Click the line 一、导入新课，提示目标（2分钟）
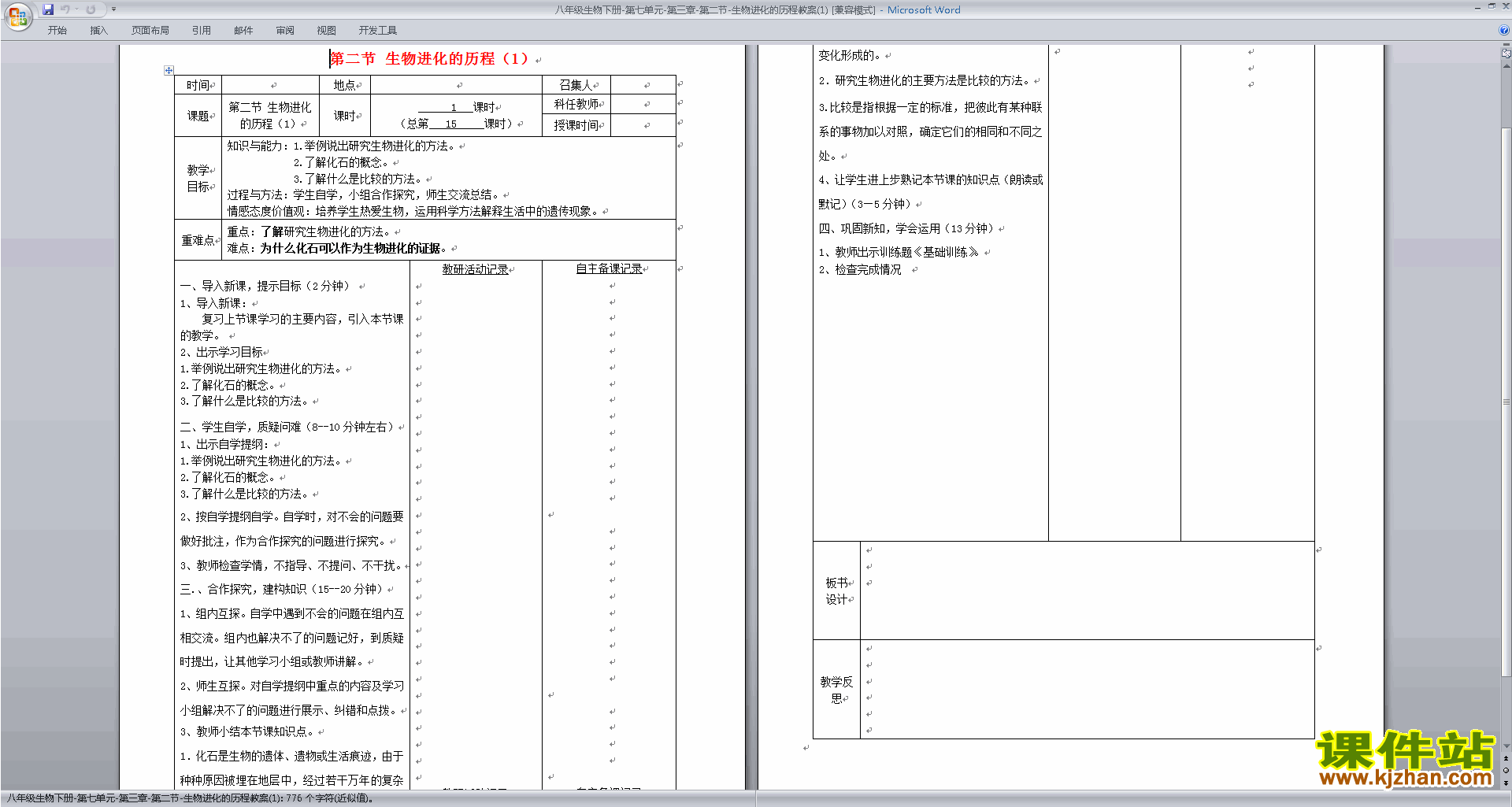Screen dimensions: 1512x807 pyautogui.click(x=265, y=286)
